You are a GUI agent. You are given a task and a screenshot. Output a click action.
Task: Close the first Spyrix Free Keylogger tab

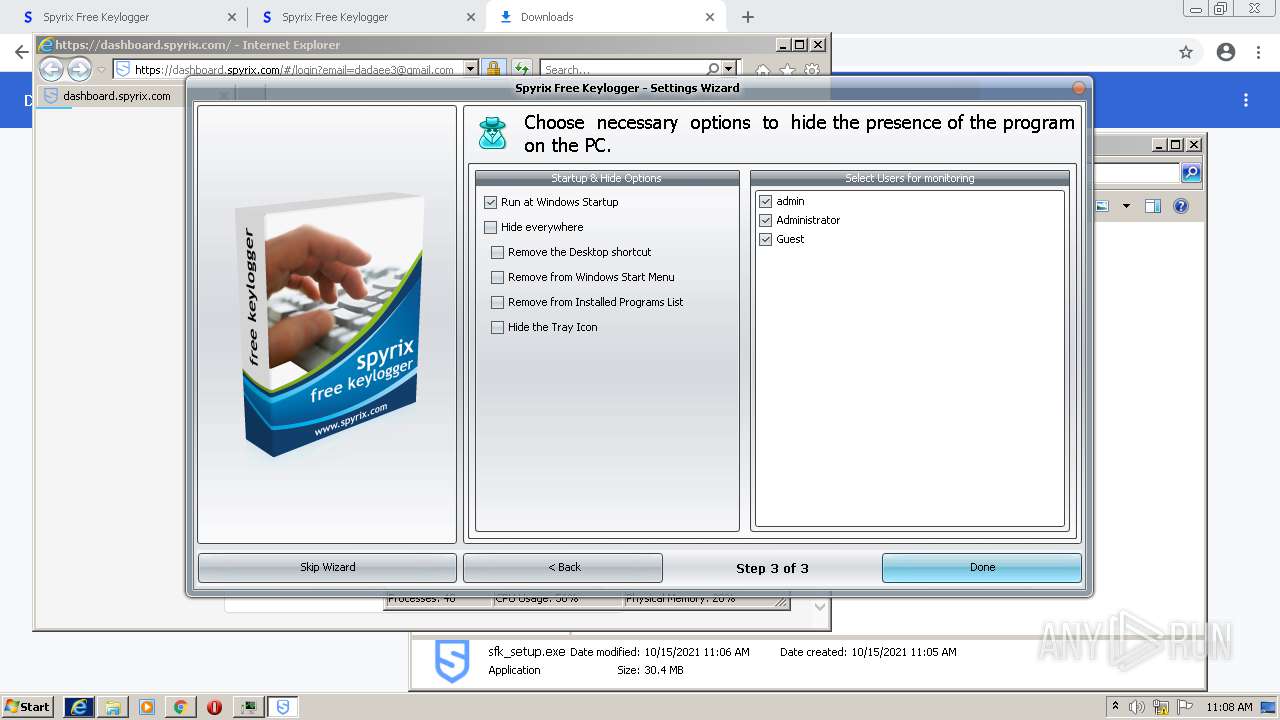coord(232,17)
